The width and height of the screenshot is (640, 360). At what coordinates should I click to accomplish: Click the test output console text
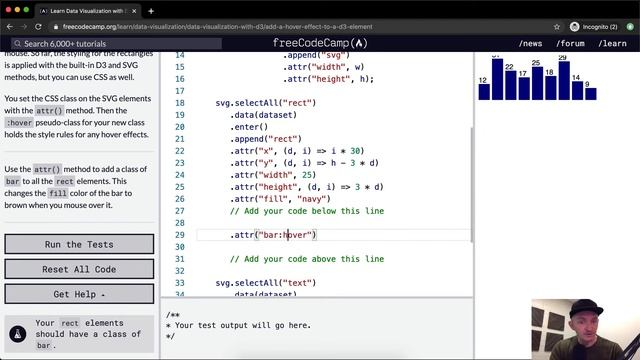coord(238,325)
